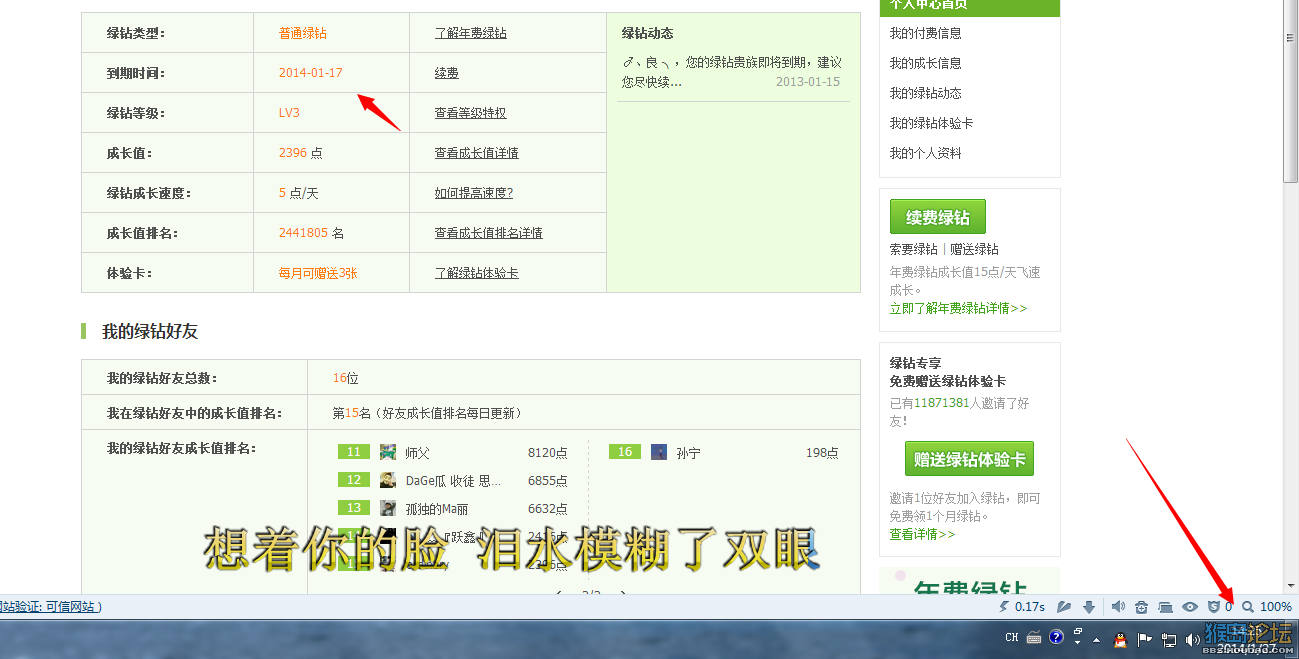Open the shield ad-block icon showing 0
The image size is (1299, 659).
click(x=1214, y=607)
